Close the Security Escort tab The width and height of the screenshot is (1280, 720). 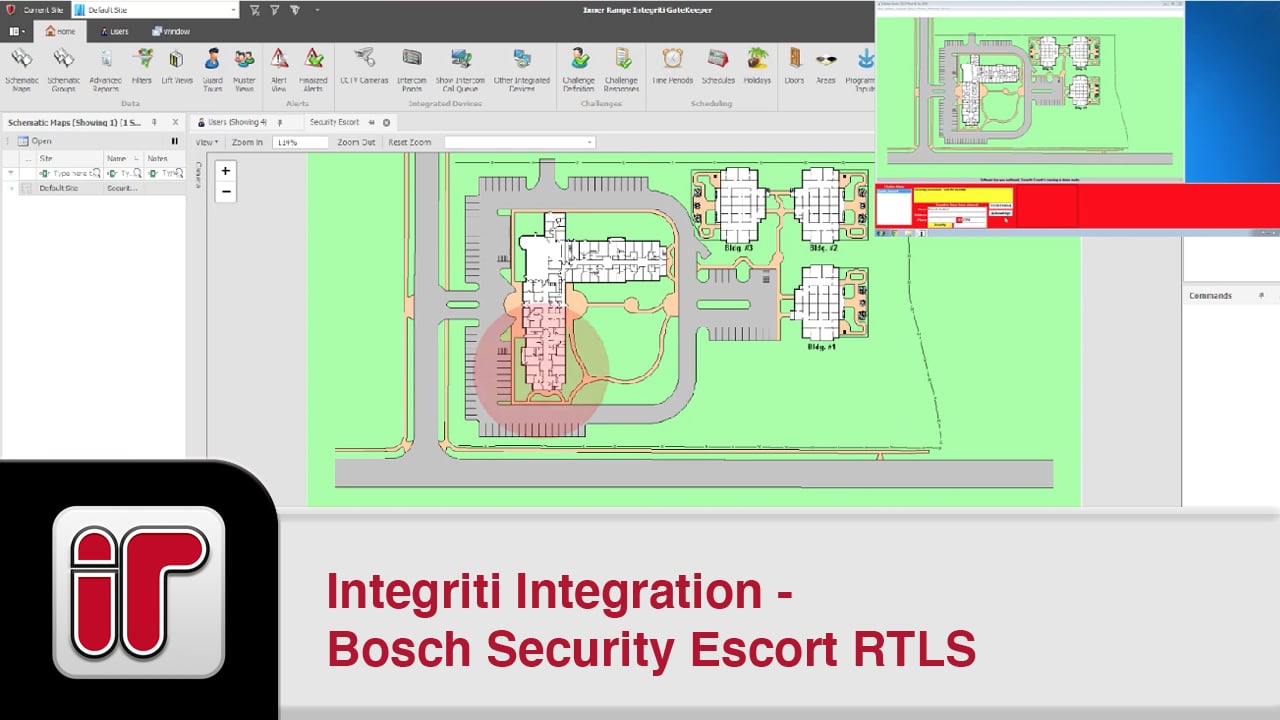click(x=386, y=122)
